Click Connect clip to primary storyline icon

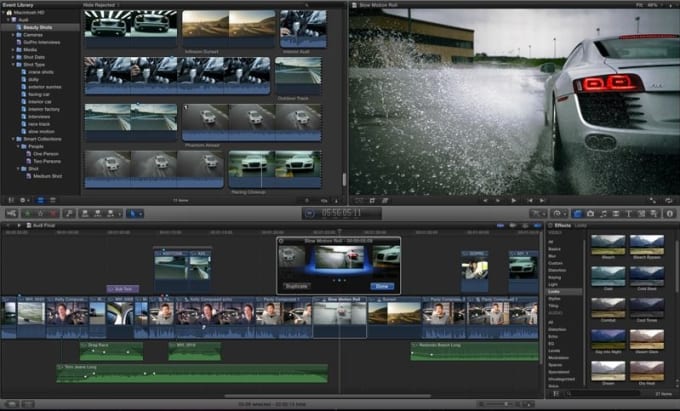[x=85, y=213]
